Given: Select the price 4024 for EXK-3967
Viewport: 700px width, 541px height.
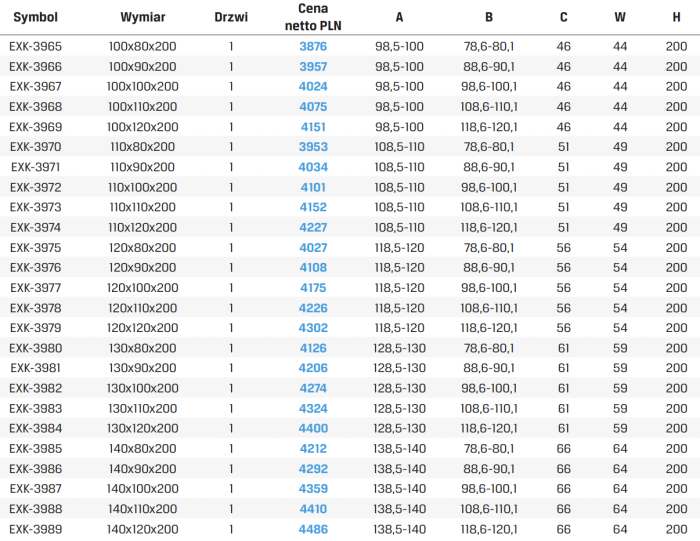Looking at the screenshot, I should tap(313, 87).
